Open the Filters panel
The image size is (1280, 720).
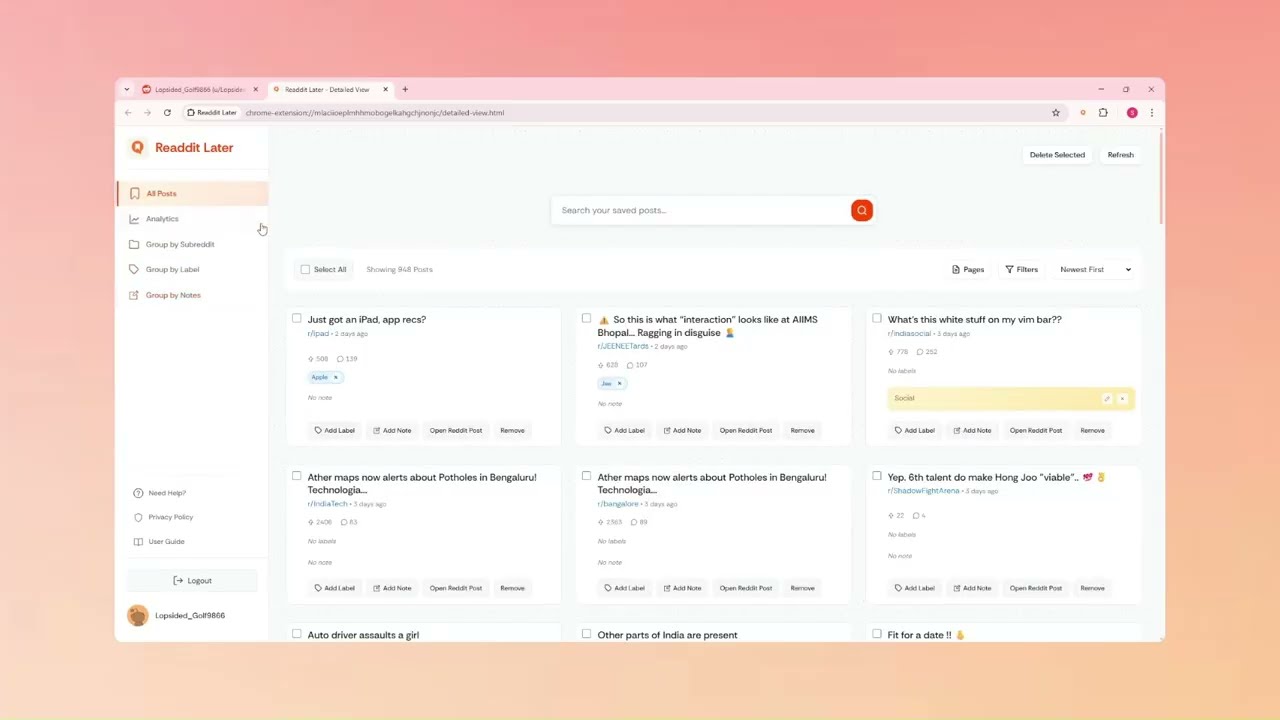pos(1021,269)
